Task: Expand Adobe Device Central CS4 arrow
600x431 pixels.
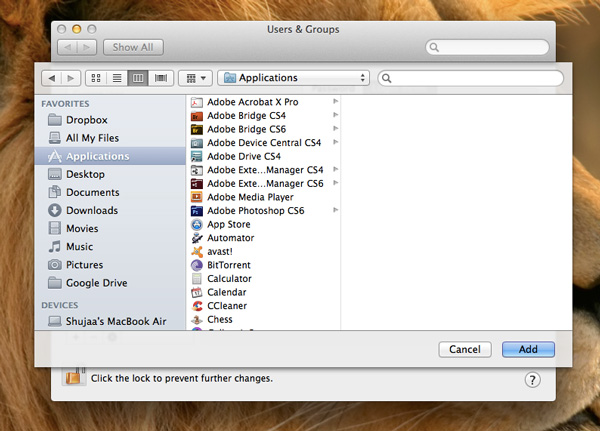Action: click(336, 142)
